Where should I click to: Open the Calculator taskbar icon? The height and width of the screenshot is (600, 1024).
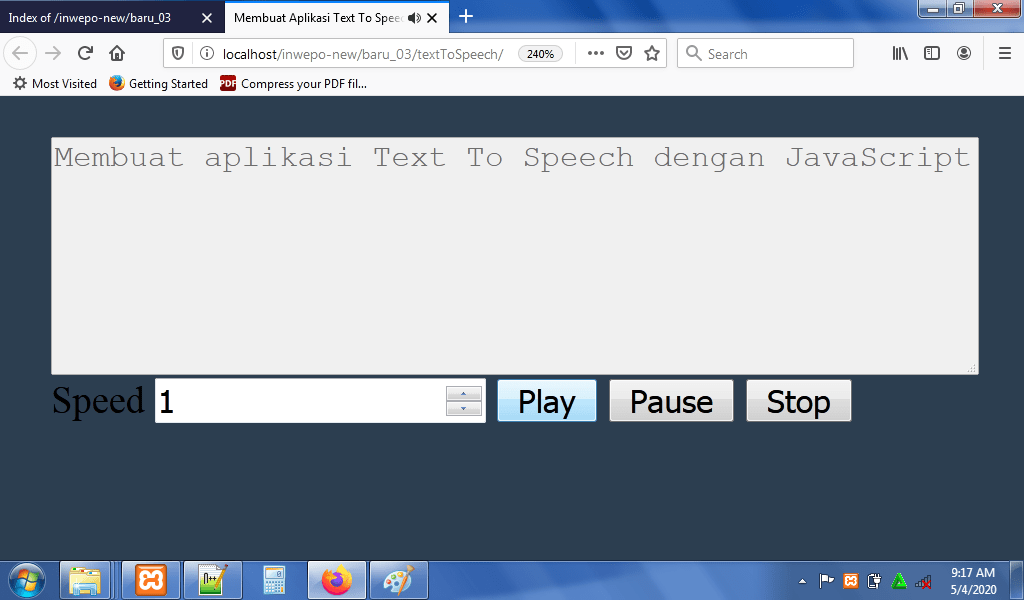click(274, 580)
